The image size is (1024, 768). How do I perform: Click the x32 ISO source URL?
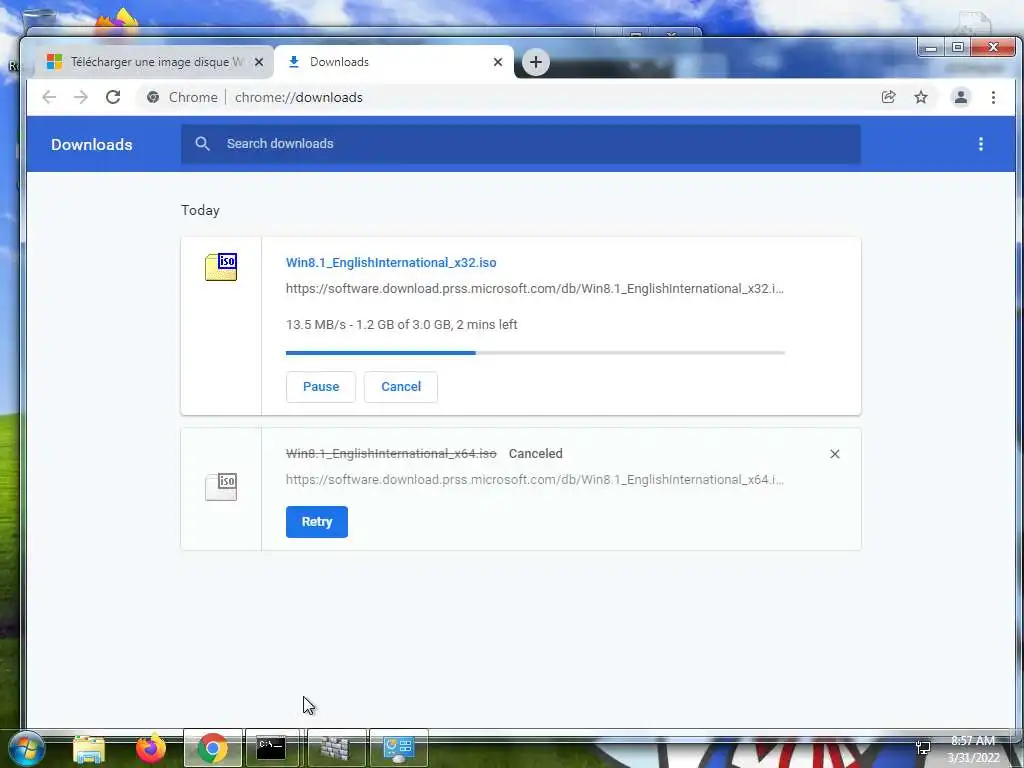coord(534,289)
